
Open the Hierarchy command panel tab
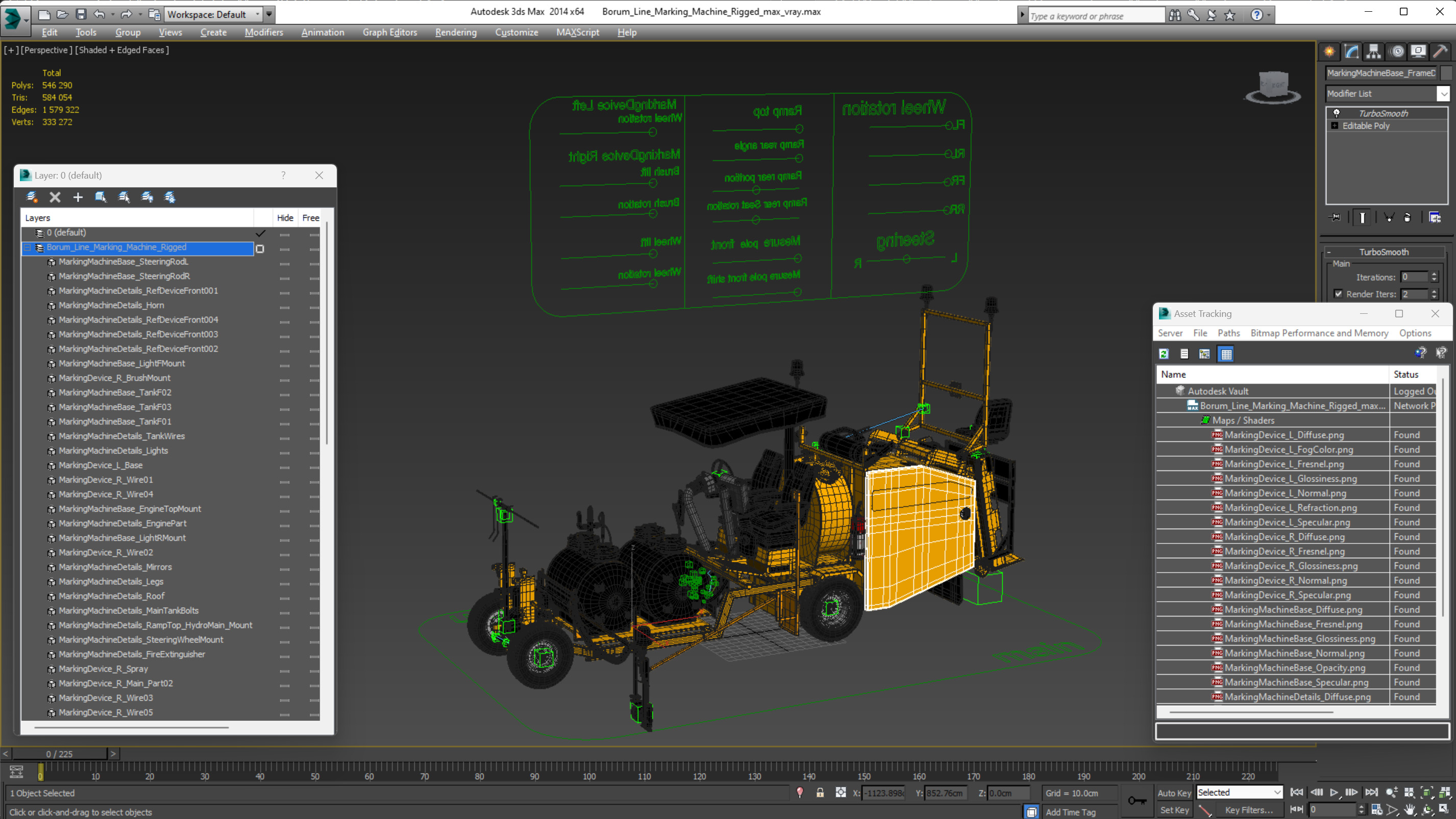[1373, 52]
